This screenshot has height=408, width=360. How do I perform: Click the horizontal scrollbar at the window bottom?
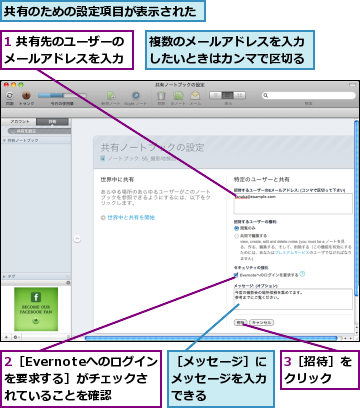211,338
